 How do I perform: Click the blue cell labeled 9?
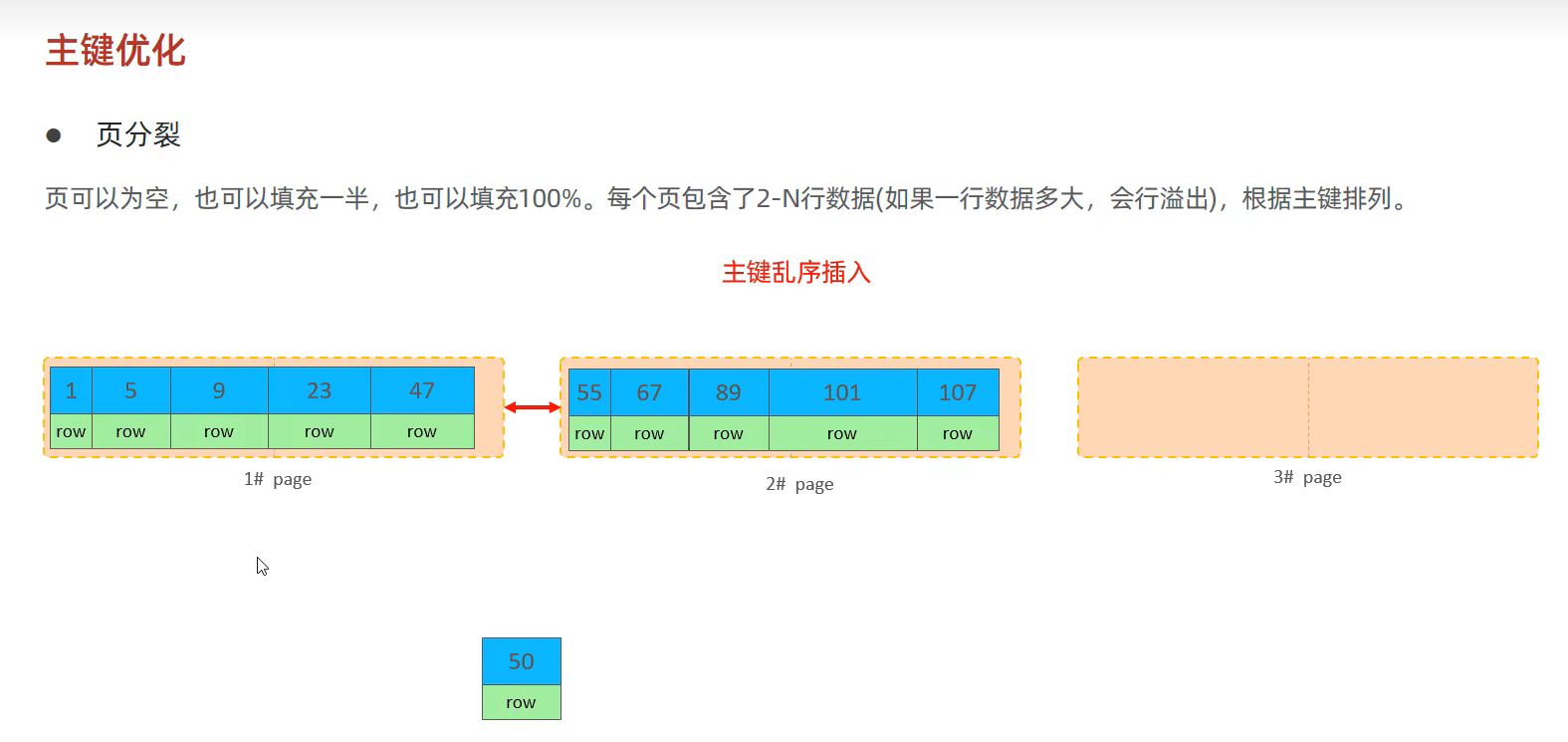219,390
